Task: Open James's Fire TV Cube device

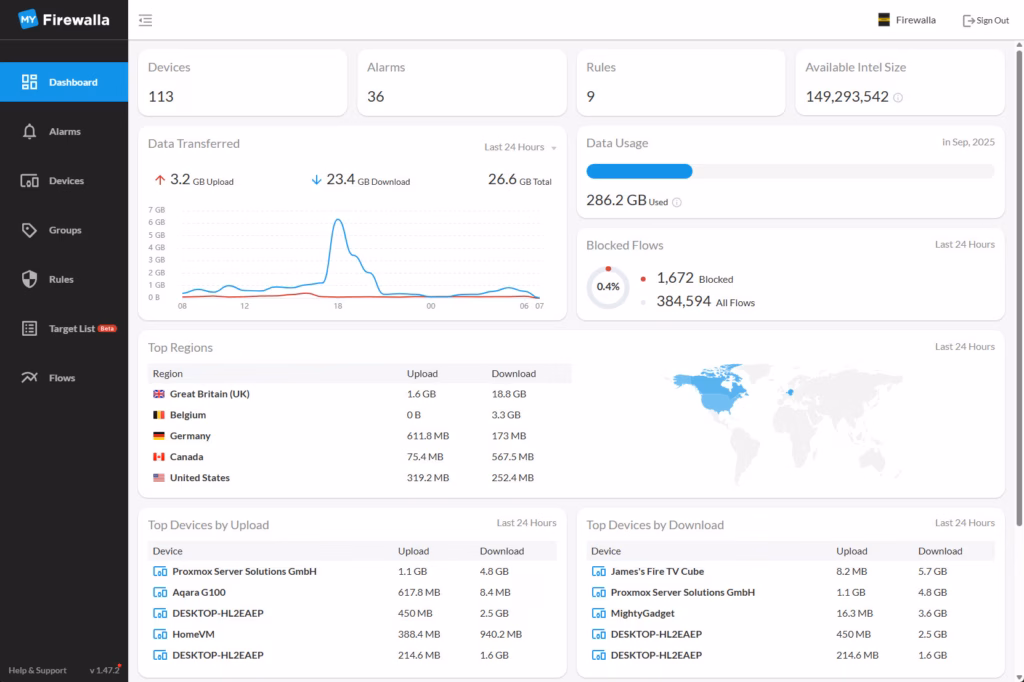Action: pos(657,572)
